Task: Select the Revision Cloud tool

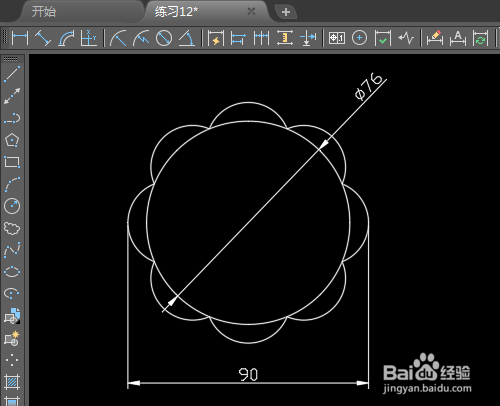Action: tap(12, 228)
